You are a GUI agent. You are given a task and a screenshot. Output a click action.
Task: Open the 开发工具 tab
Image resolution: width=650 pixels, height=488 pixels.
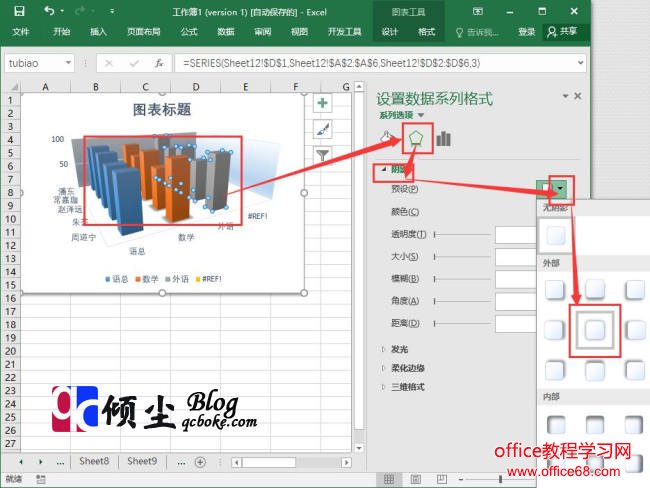(344, 32)
